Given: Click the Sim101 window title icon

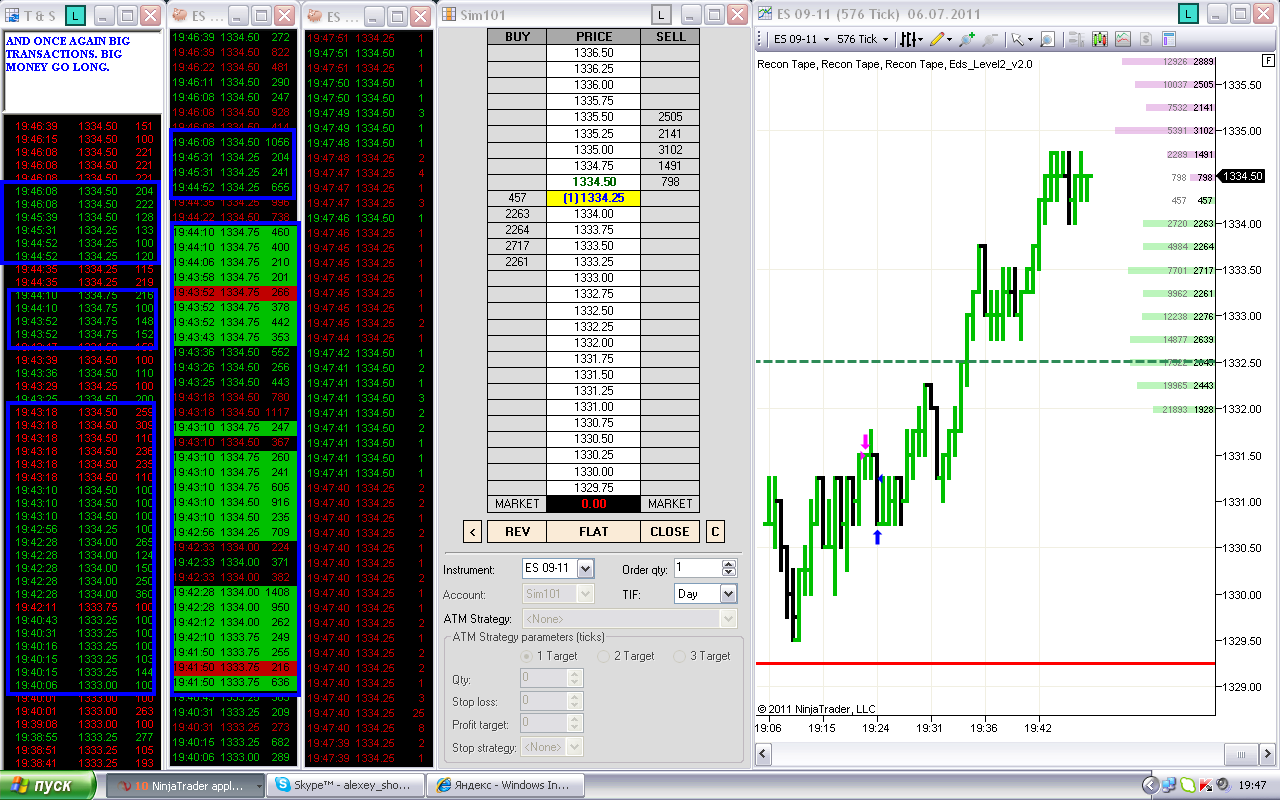Looking at the screenshot, I should 448,14.
